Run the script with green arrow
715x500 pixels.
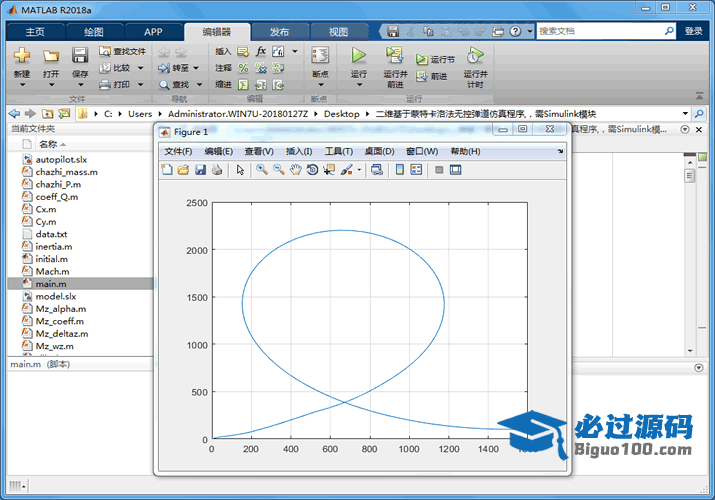coord(358,56)
